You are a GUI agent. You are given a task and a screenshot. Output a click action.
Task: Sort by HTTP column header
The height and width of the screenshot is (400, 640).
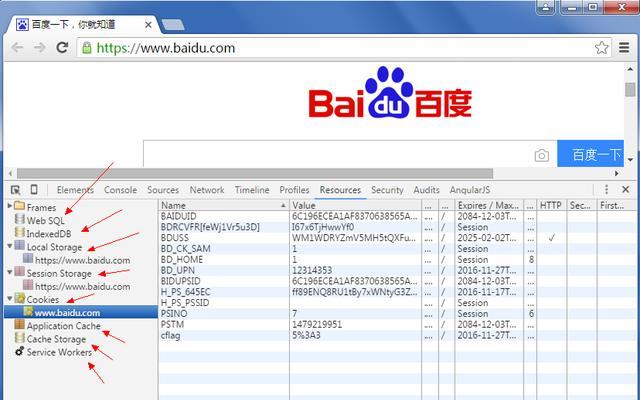pyautogui.click(x=551, y=205)
